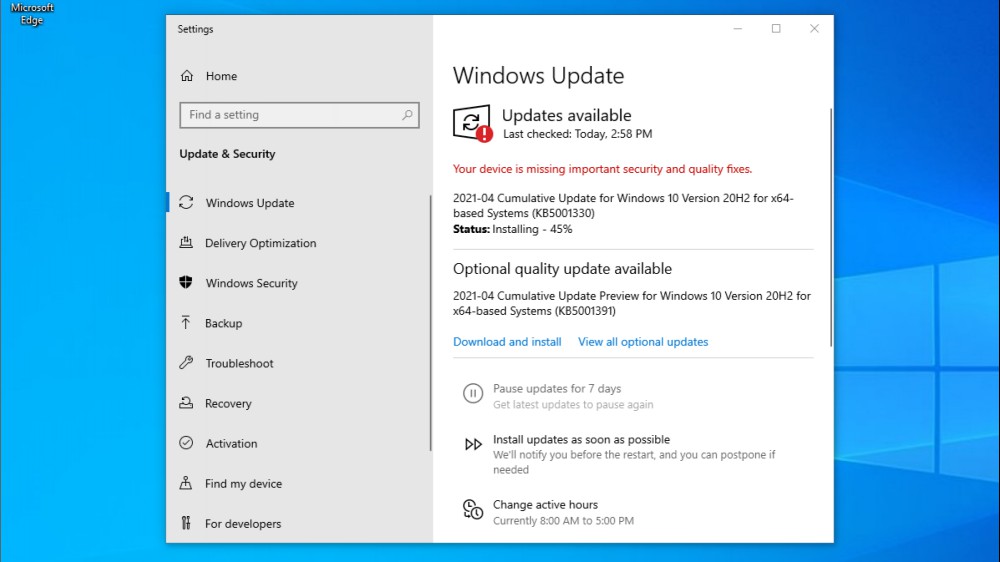Image resolution: width=1000 pixels, height=562 pixels.
Task: Click the Home house icon
Action: 186,76
